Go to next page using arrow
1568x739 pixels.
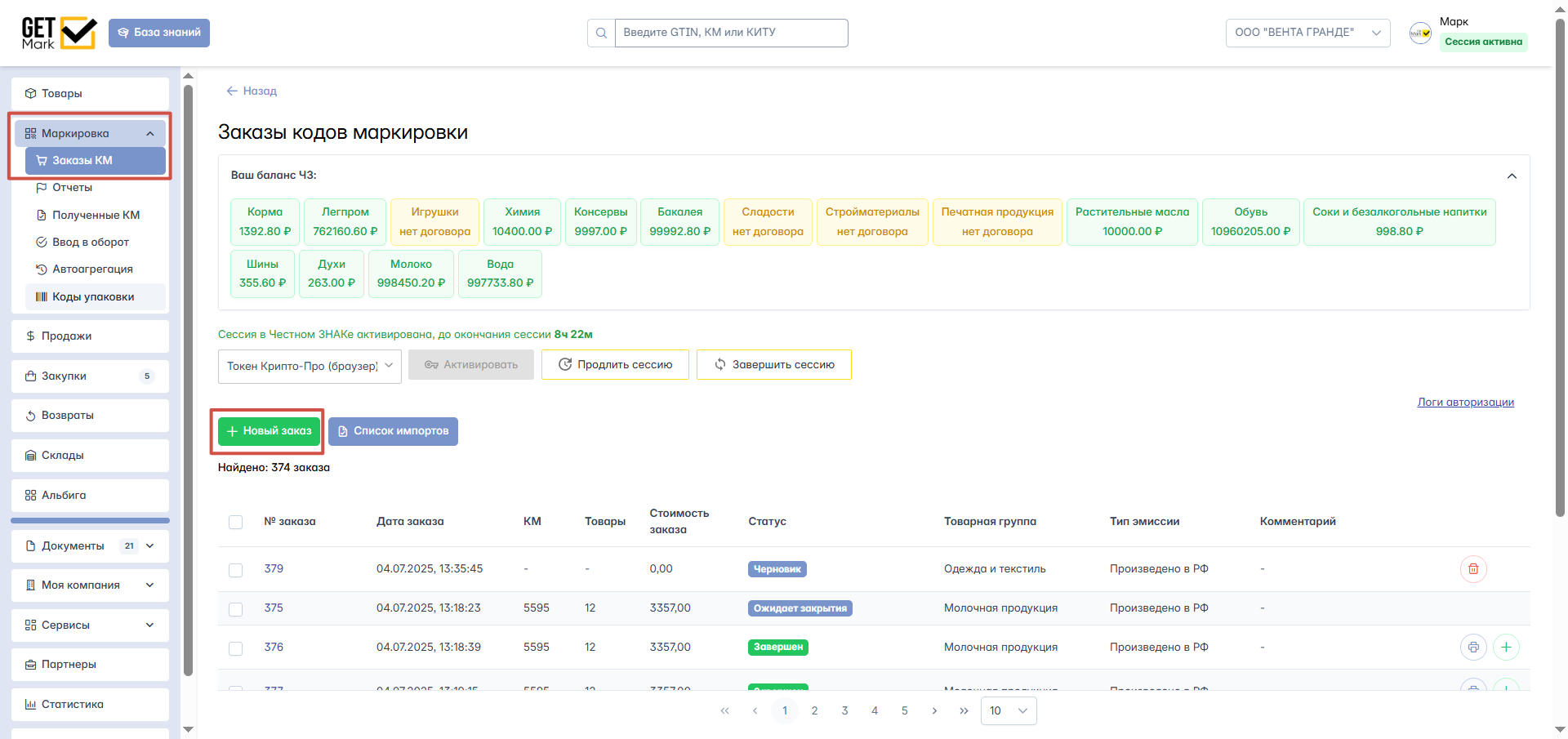point(934,711)
